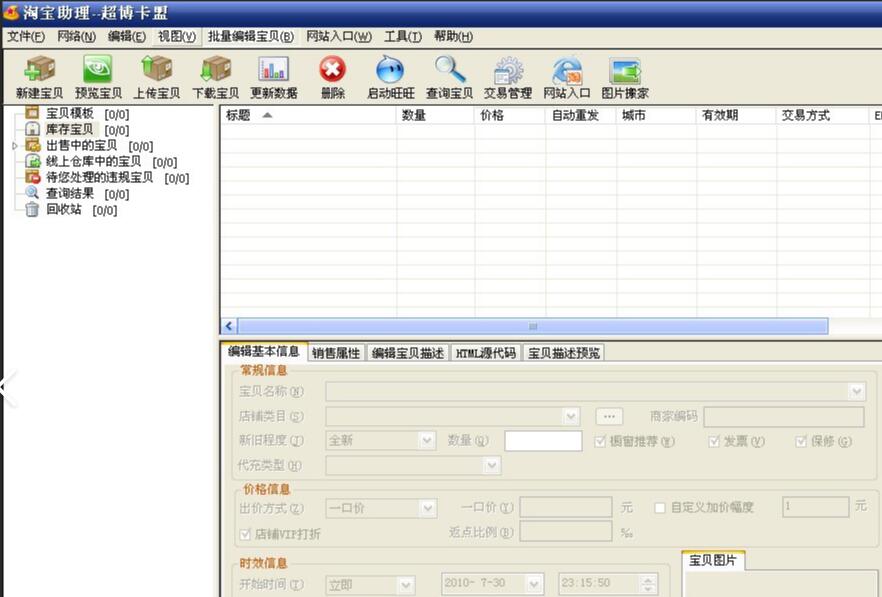Open 交易管理 gear icon
882x597 pixels.
point(508,70)
